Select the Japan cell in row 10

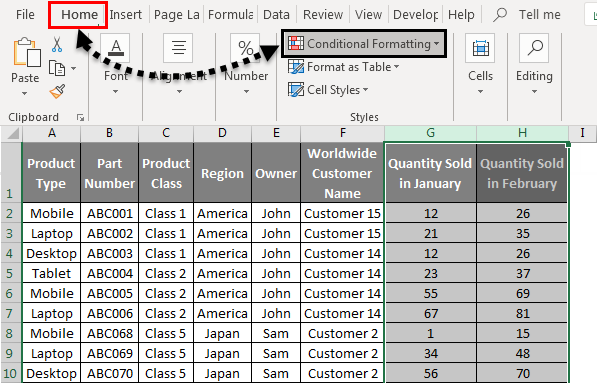222,374
